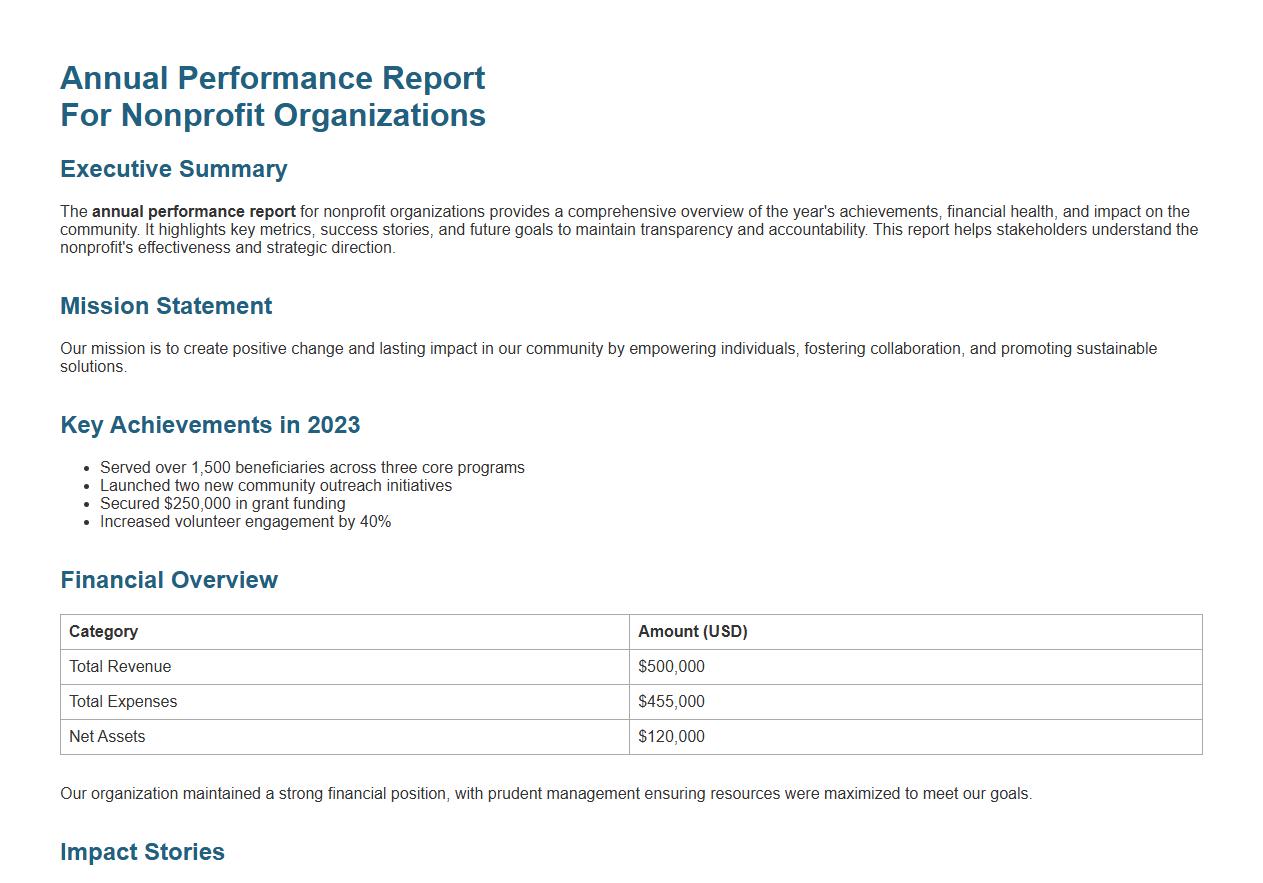This screenshot has width=1263, height=883.
Task: Select the Total Revenue table row
Action: tap(120, 666)
